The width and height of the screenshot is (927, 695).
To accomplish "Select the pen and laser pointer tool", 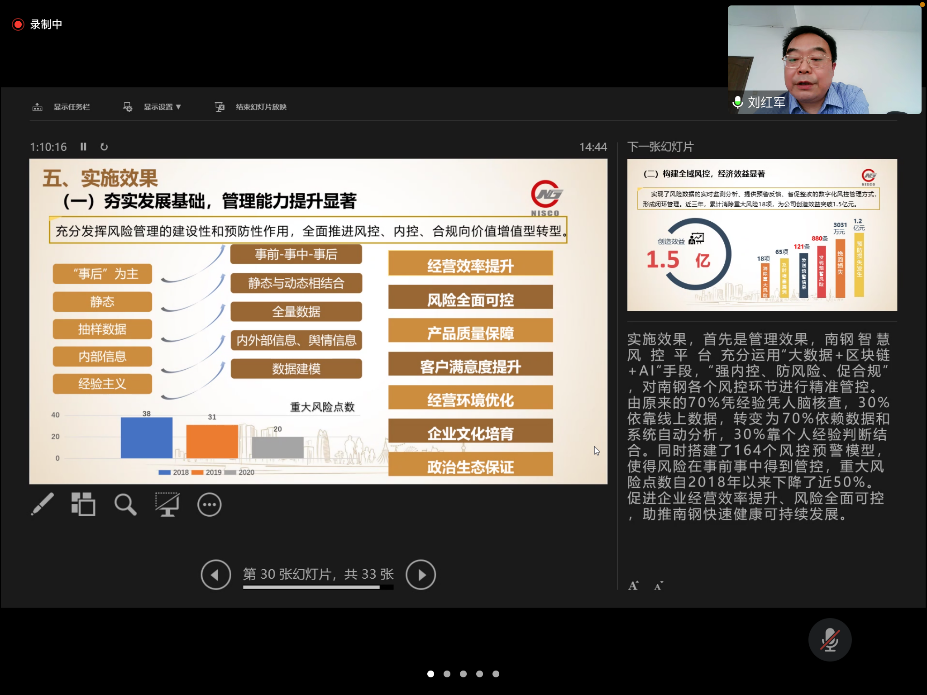I will pyautogui.click(x=42, y=505).
